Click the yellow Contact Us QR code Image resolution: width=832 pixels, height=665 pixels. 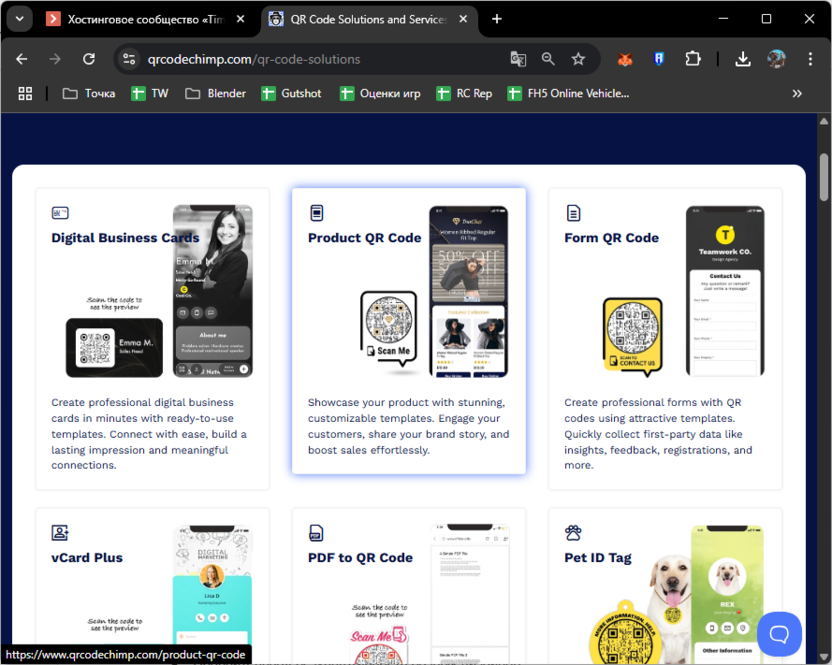click(x=632, y=336)
